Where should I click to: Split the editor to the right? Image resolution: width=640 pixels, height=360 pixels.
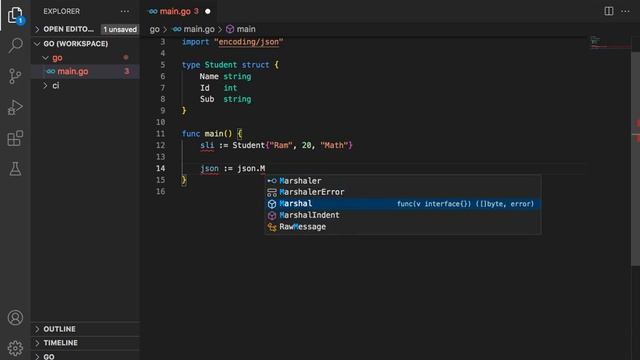609,11
